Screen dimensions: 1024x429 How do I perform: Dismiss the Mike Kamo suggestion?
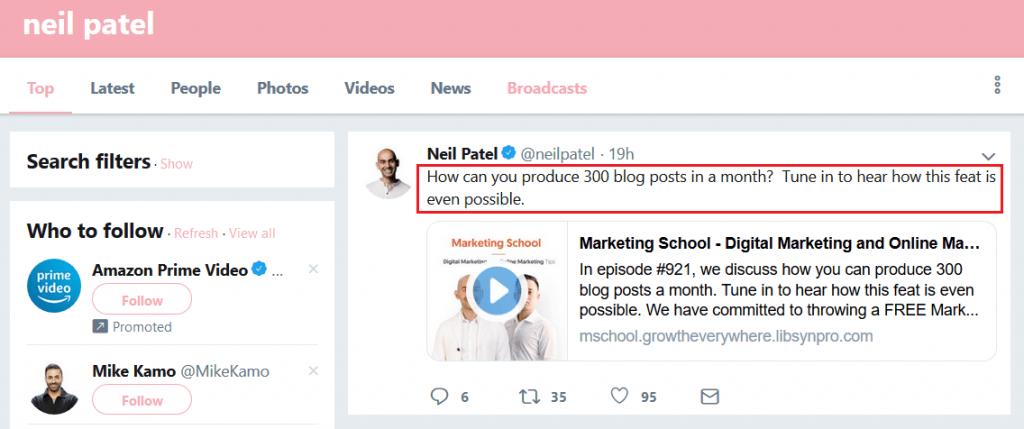point(313,371)
